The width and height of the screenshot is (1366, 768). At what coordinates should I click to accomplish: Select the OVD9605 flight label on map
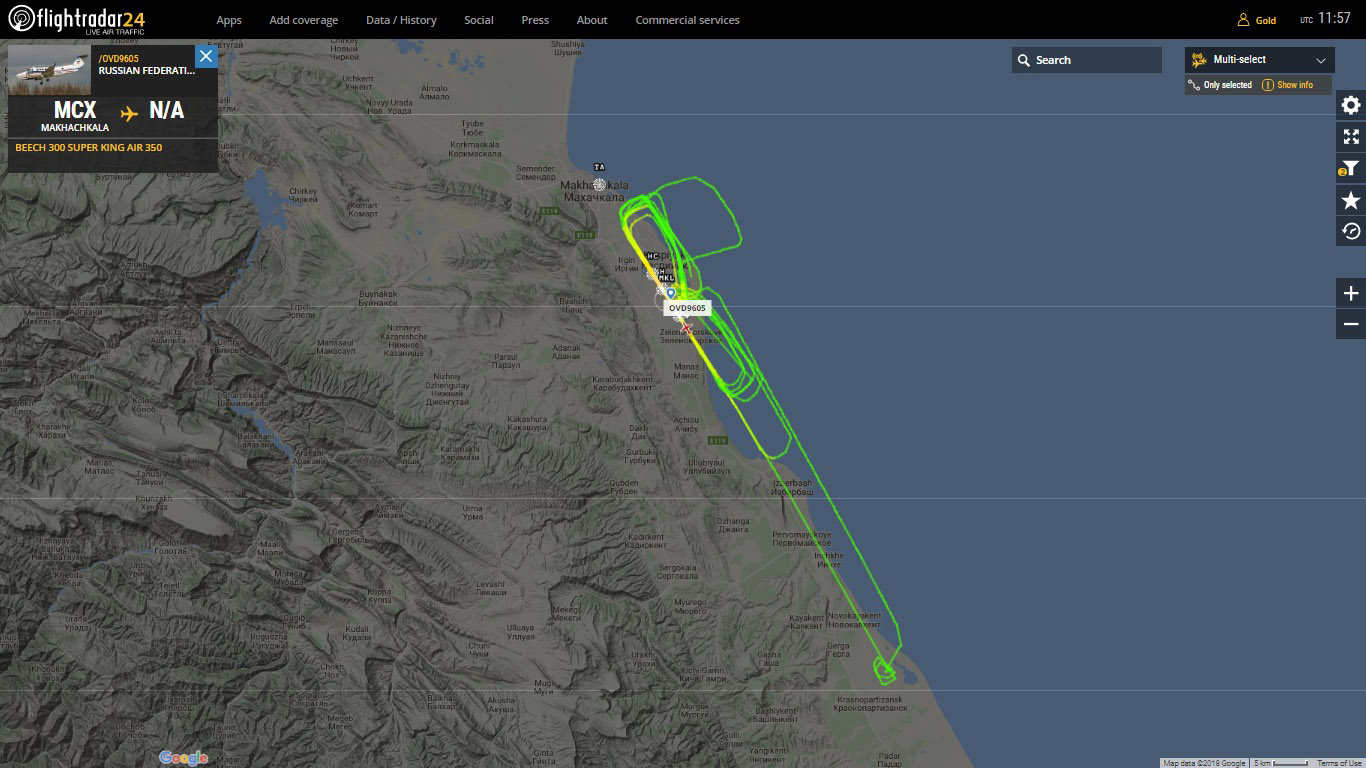(x=688, y=308)
